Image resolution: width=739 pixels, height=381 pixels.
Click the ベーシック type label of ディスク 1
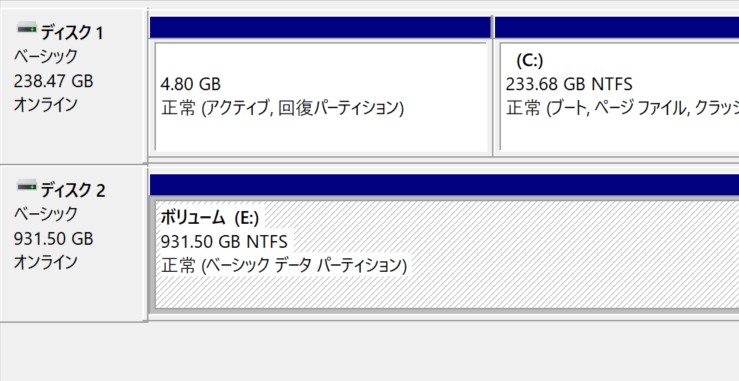click(45, 57)
